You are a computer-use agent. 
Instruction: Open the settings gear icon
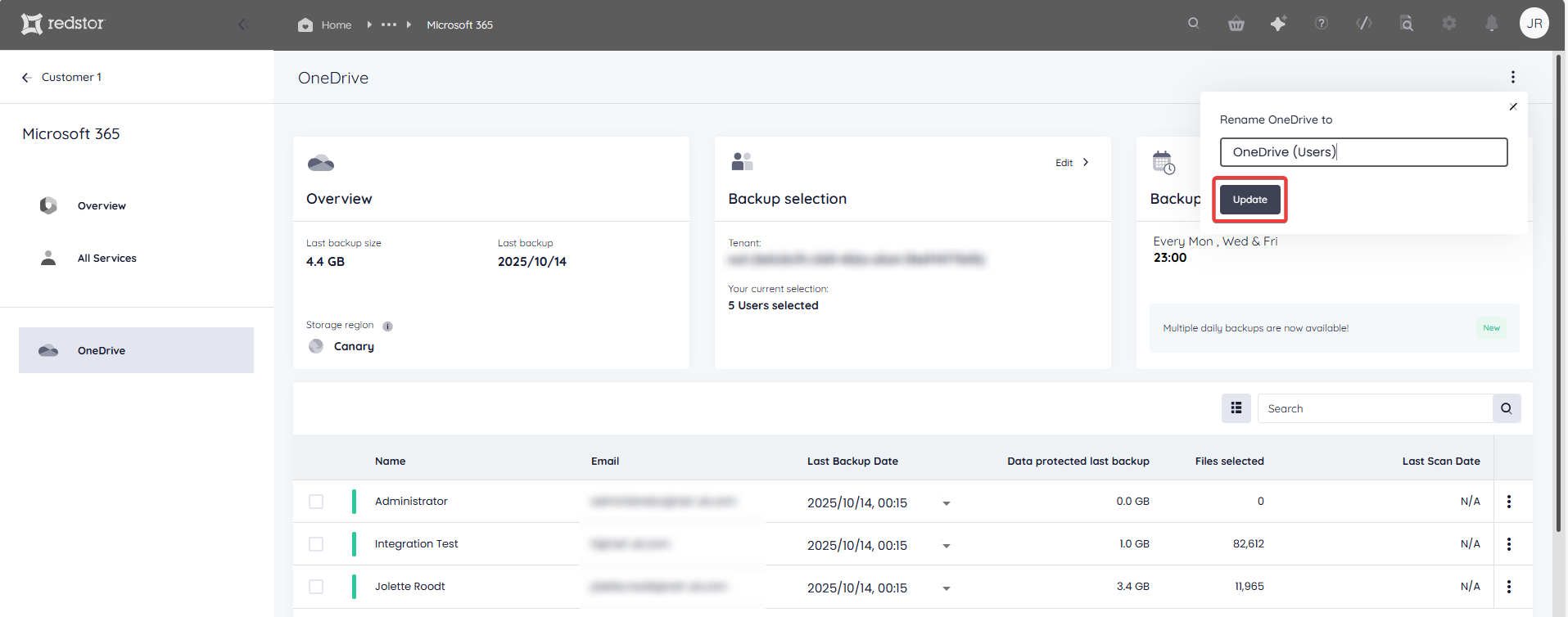pyautogui.click(x=1449, y=23)
